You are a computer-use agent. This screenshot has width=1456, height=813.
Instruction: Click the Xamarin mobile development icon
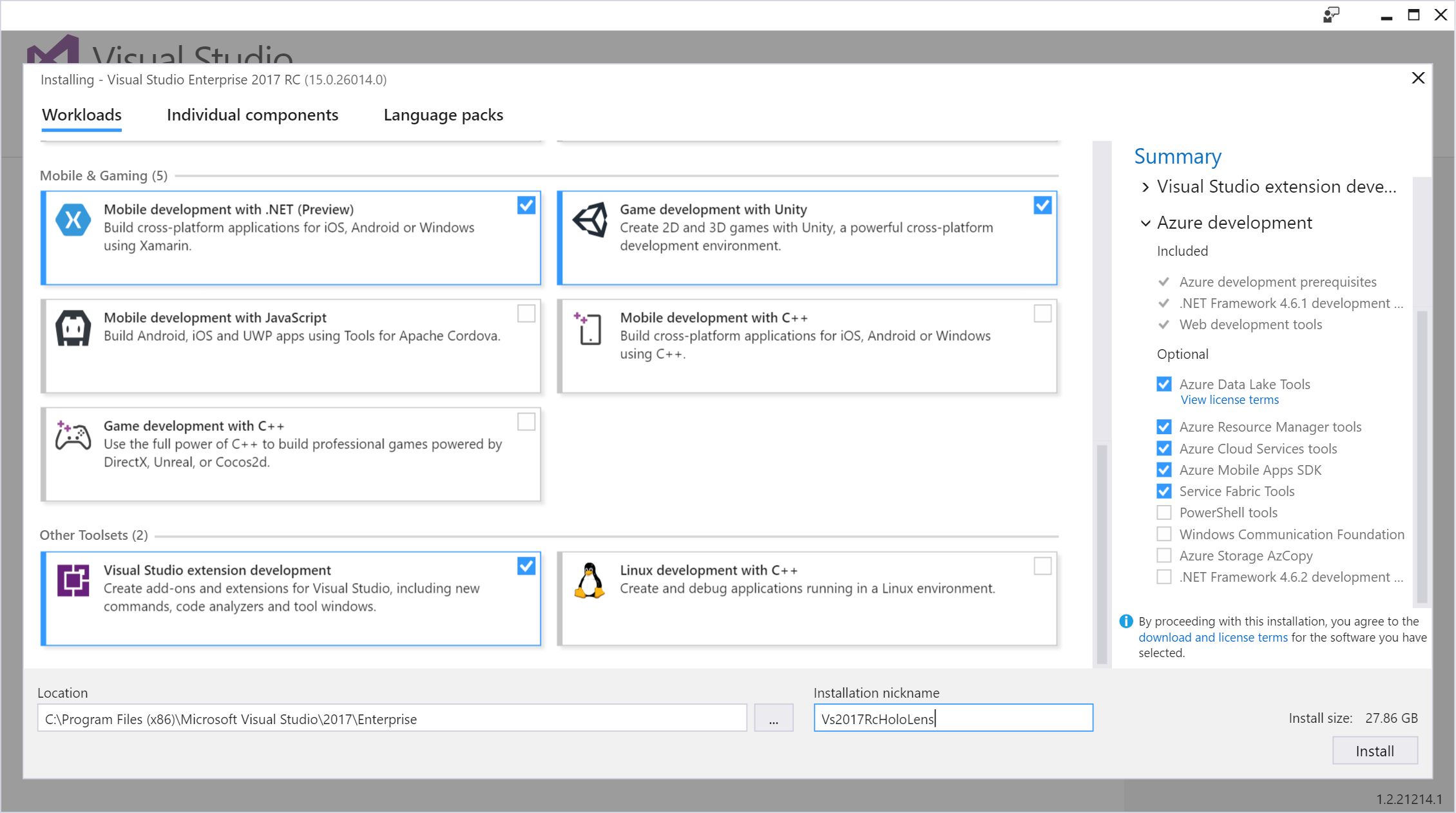coord(73,220)
